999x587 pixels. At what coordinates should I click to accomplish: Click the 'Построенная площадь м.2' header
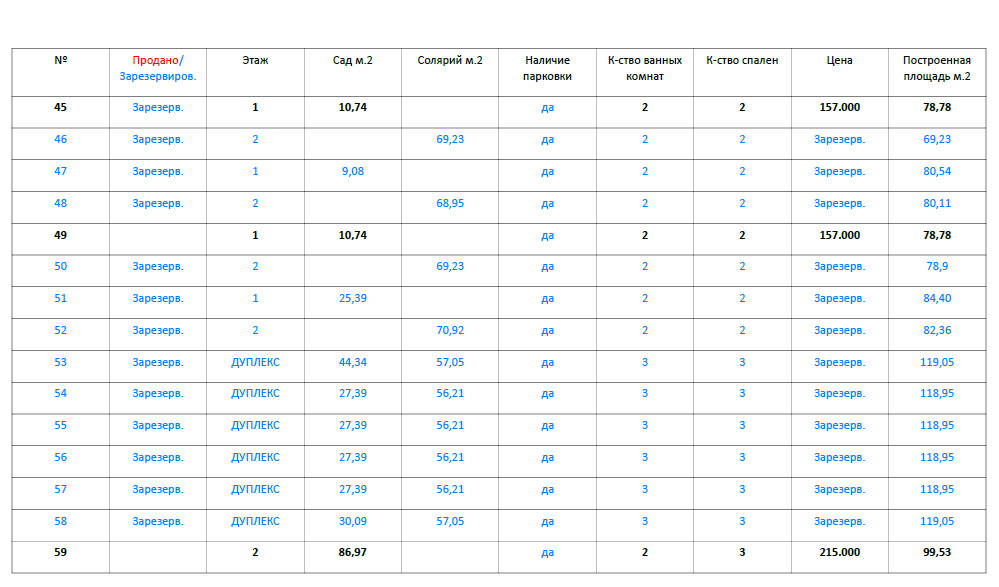[937, 68]
